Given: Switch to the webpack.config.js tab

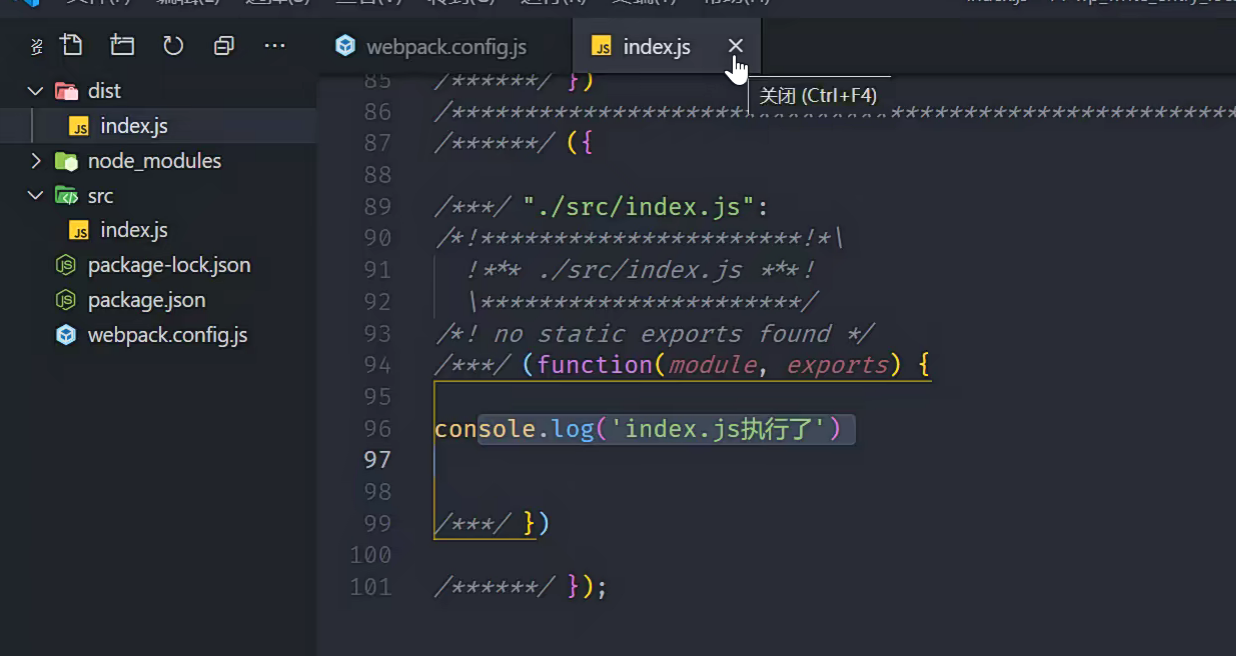Looking at the screenshot, I should tap(446, 47).
